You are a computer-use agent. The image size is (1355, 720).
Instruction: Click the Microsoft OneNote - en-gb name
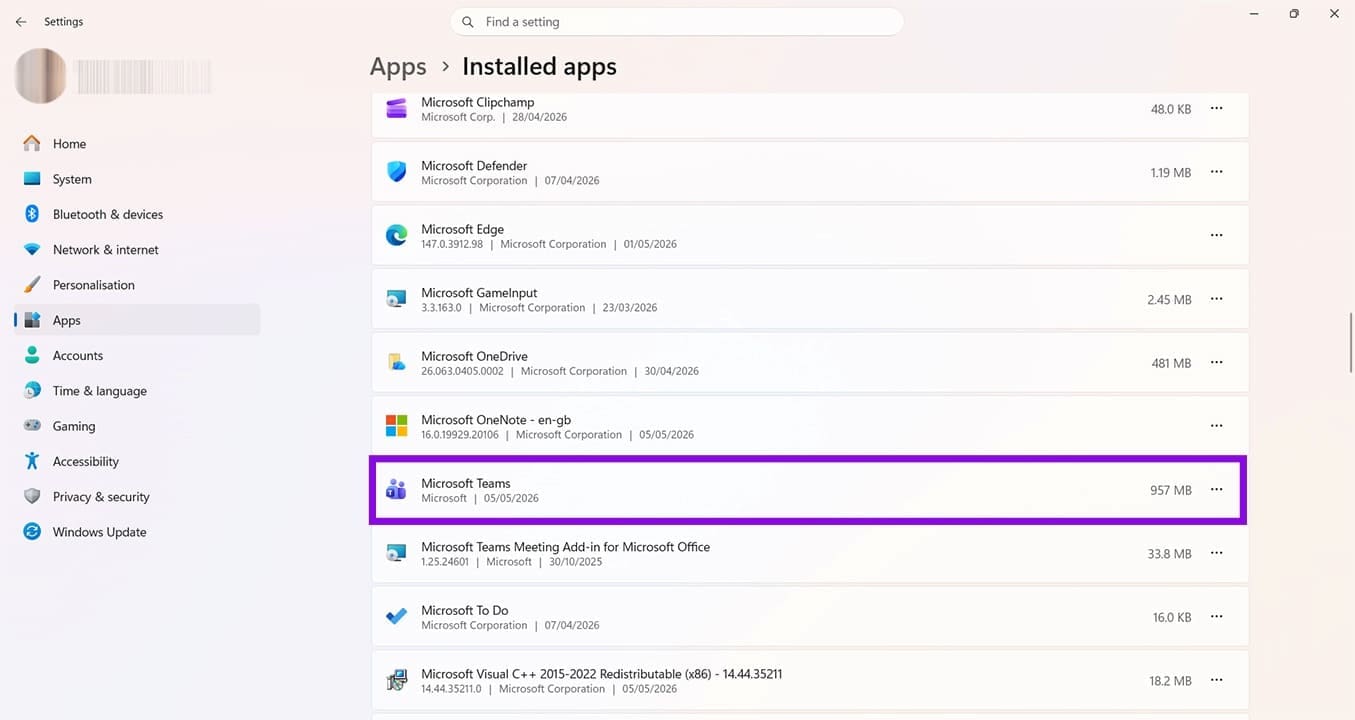point(496,420)
